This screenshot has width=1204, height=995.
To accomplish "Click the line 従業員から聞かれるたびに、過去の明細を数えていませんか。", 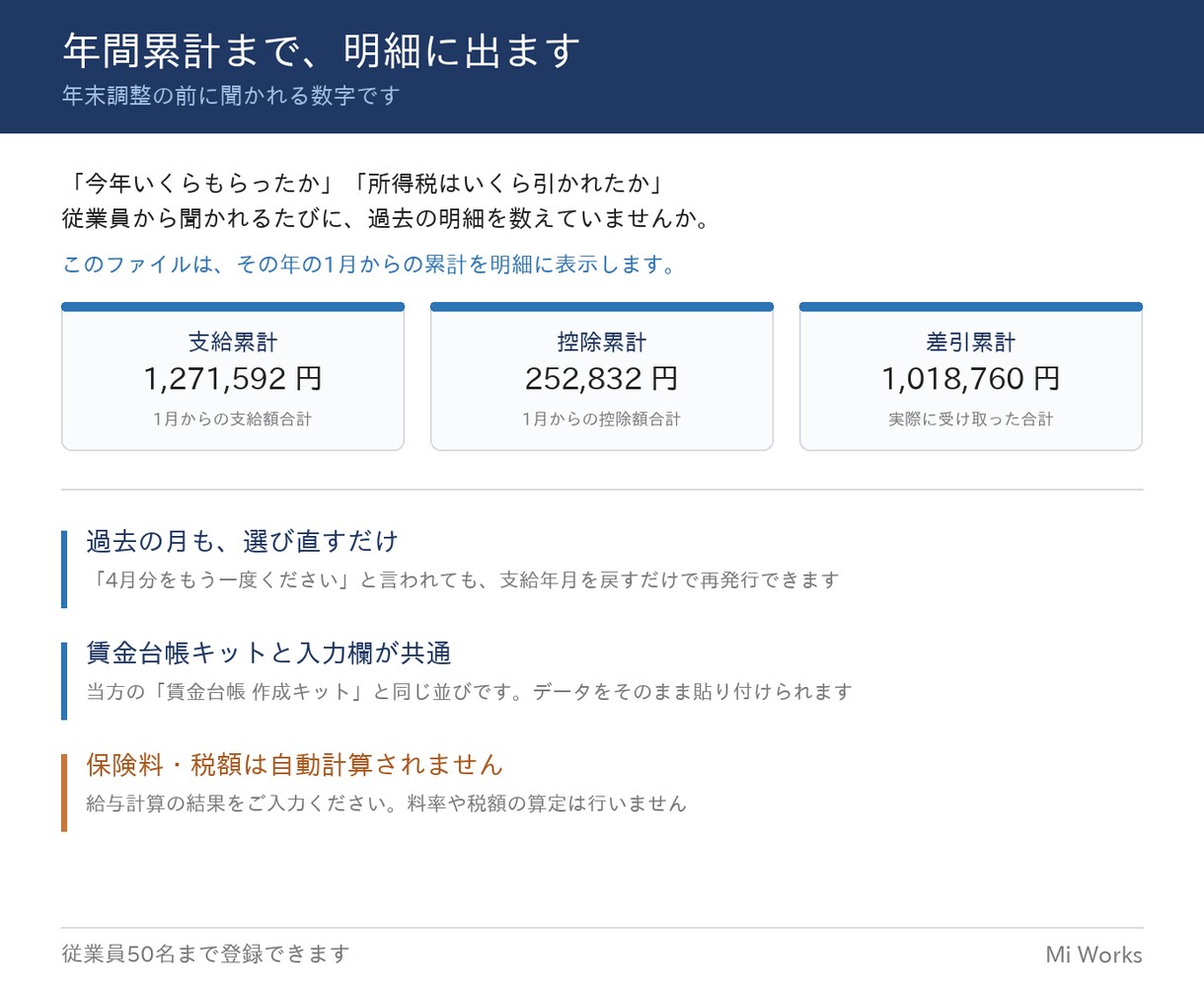I will 388,218.
